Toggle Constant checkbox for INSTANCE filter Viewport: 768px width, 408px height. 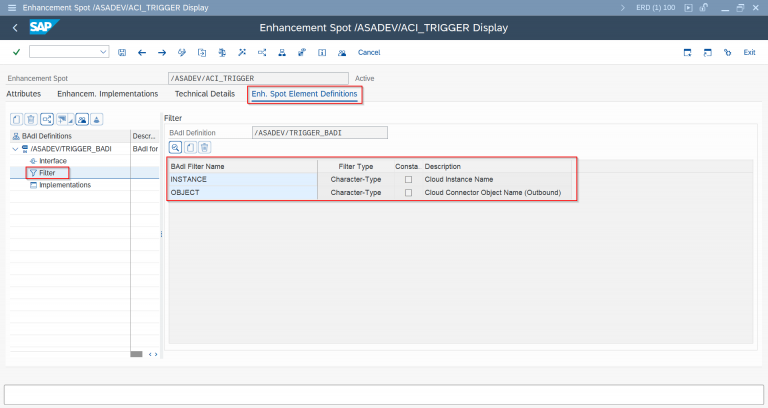pos(408,179)
